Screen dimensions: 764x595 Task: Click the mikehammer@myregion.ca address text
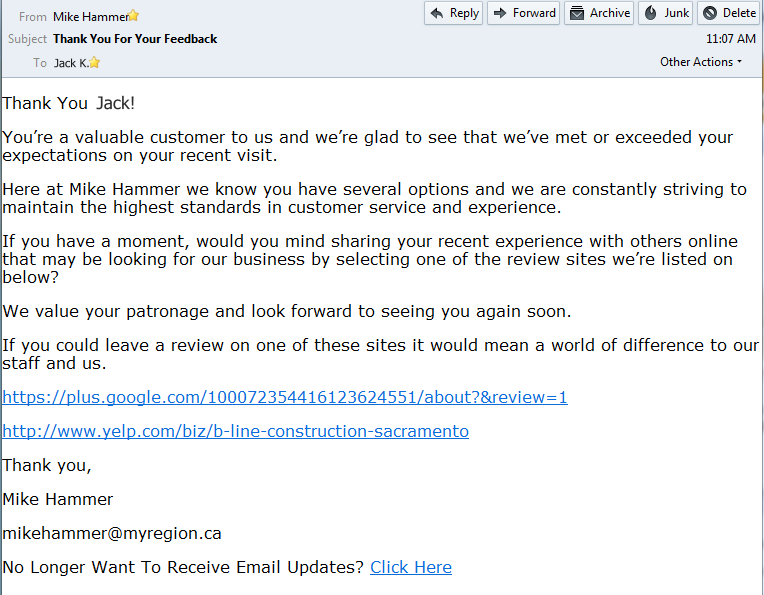(x=112, y=533)
